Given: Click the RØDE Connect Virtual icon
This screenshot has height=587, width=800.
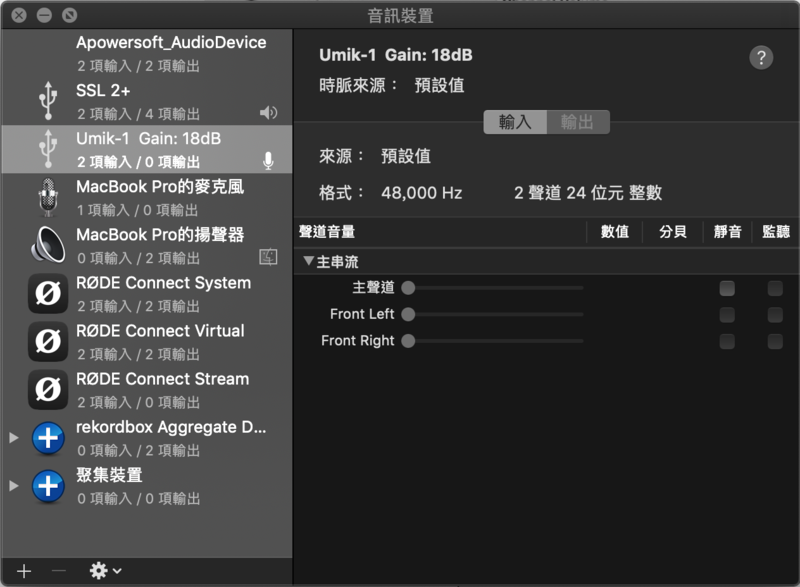Looking at the screenshot, I should tap(47, 341).
